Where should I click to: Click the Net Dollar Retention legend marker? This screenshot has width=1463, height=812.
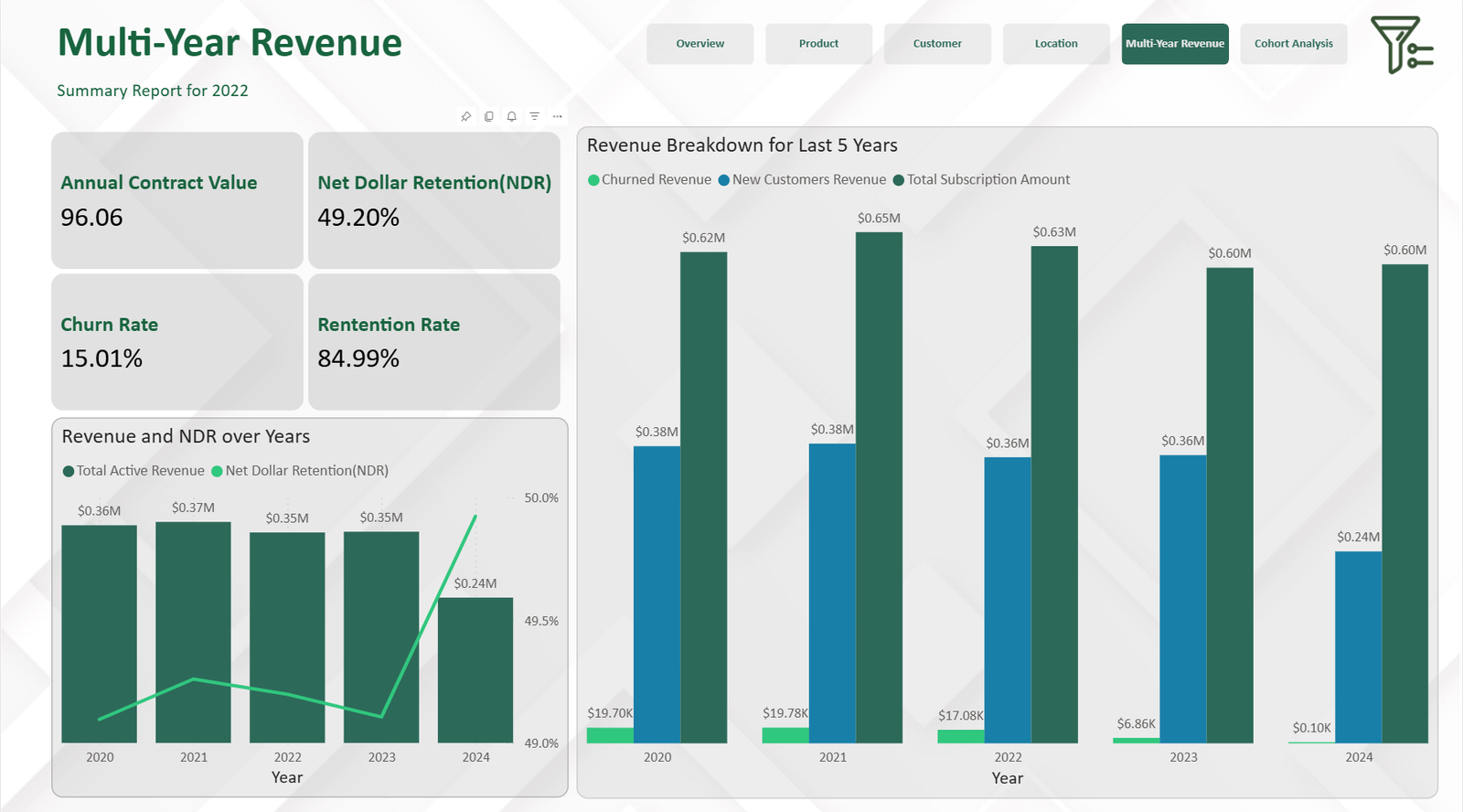218,472
